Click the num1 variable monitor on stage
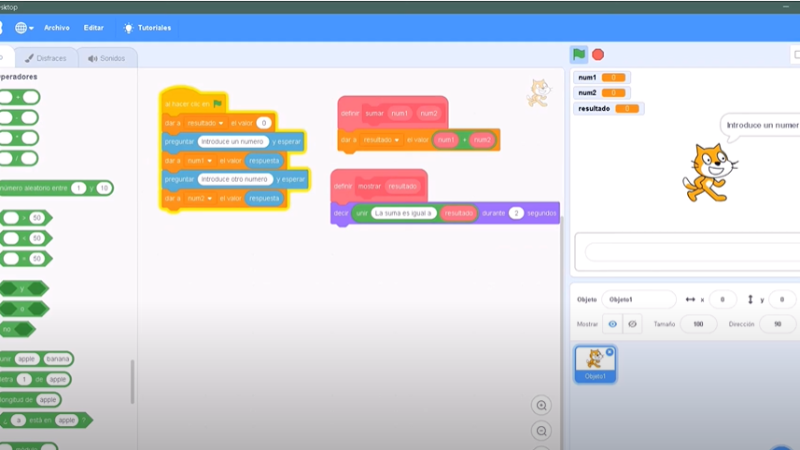Screen dimensions: 800x450 point(602,78)
